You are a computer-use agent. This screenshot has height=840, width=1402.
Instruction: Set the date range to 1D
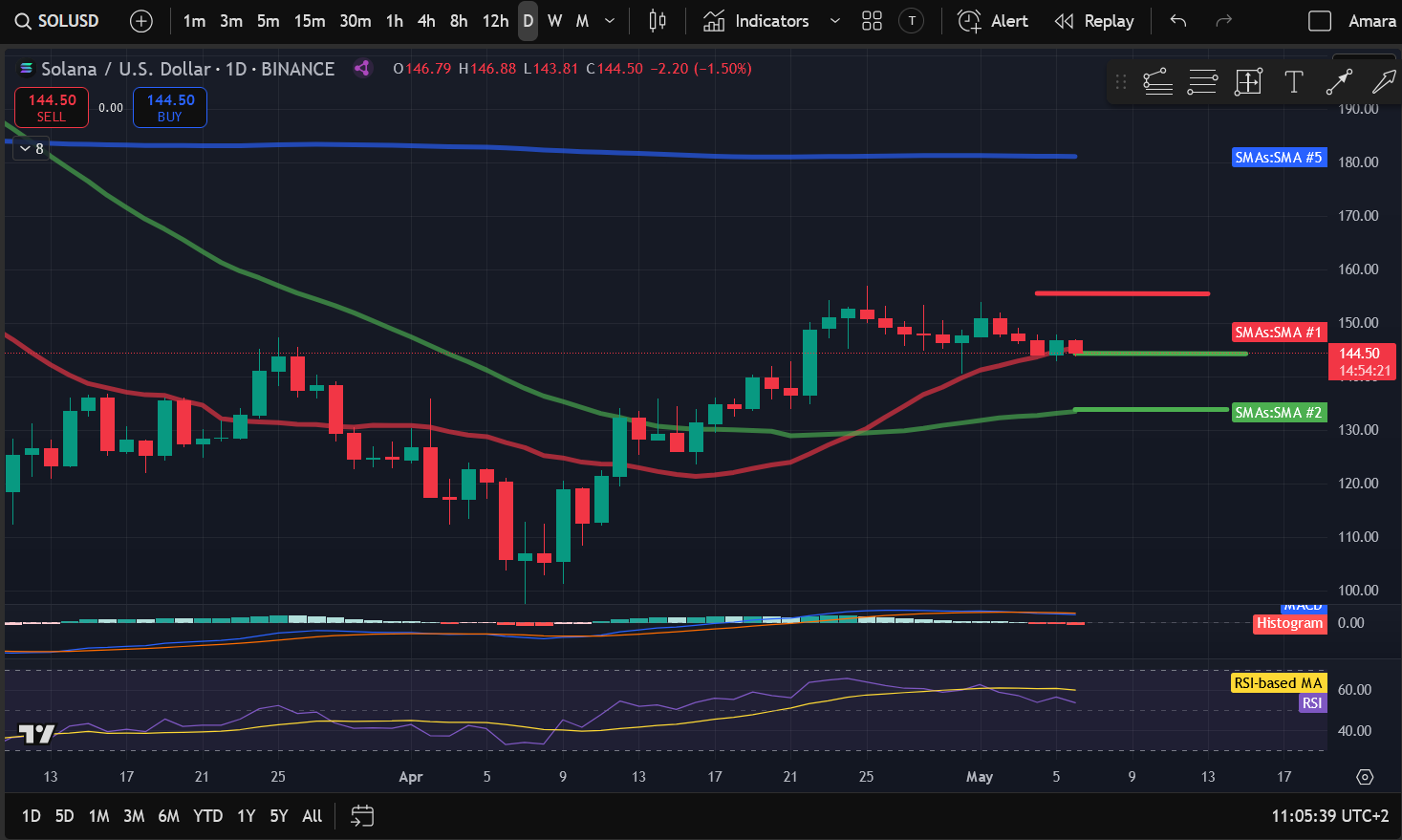32,816
